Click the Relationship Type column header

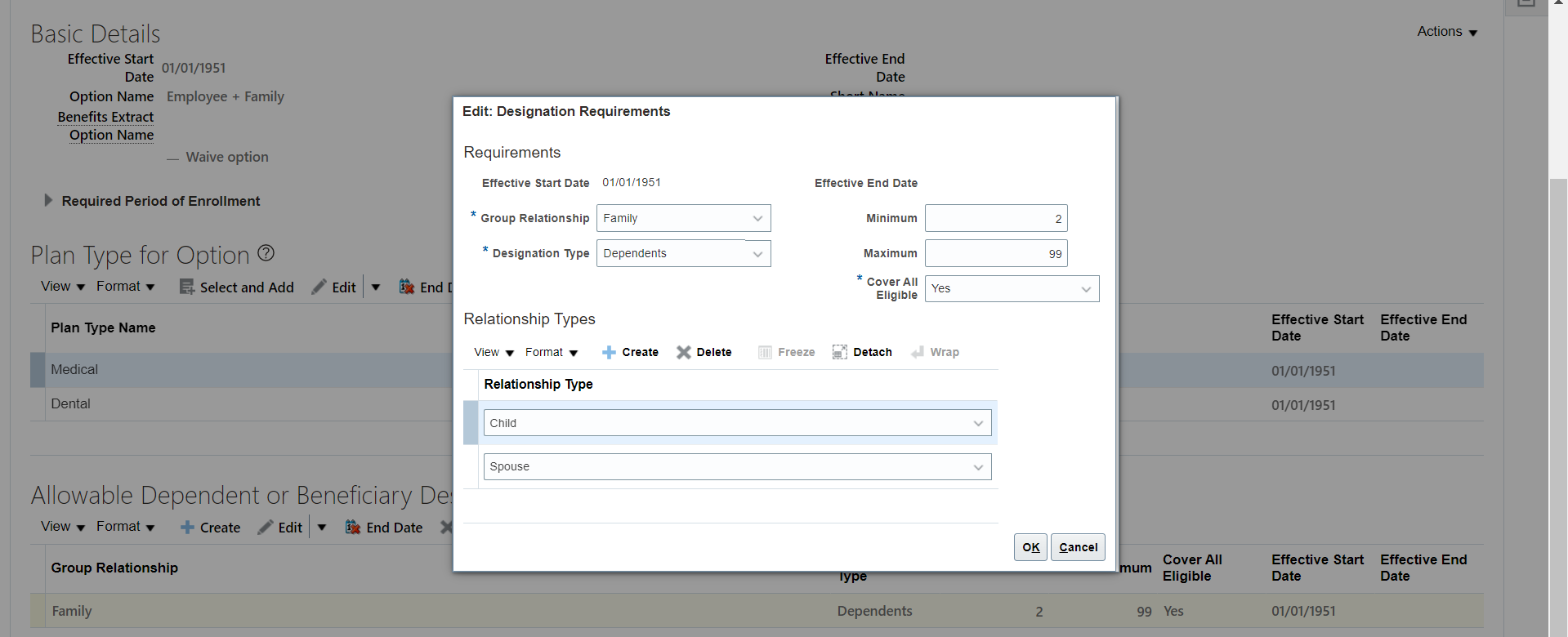(x=538, y=384)
